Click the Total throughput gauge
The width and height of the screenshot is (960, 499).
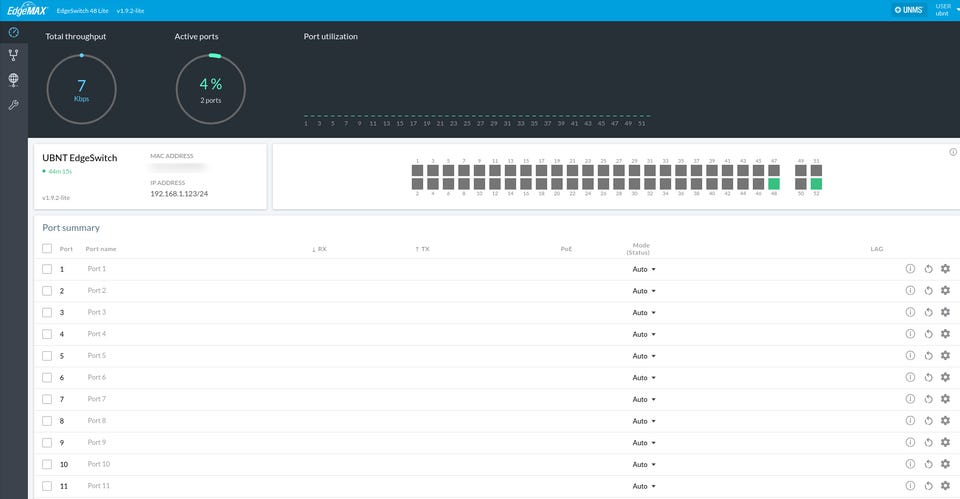coord(81,89)
